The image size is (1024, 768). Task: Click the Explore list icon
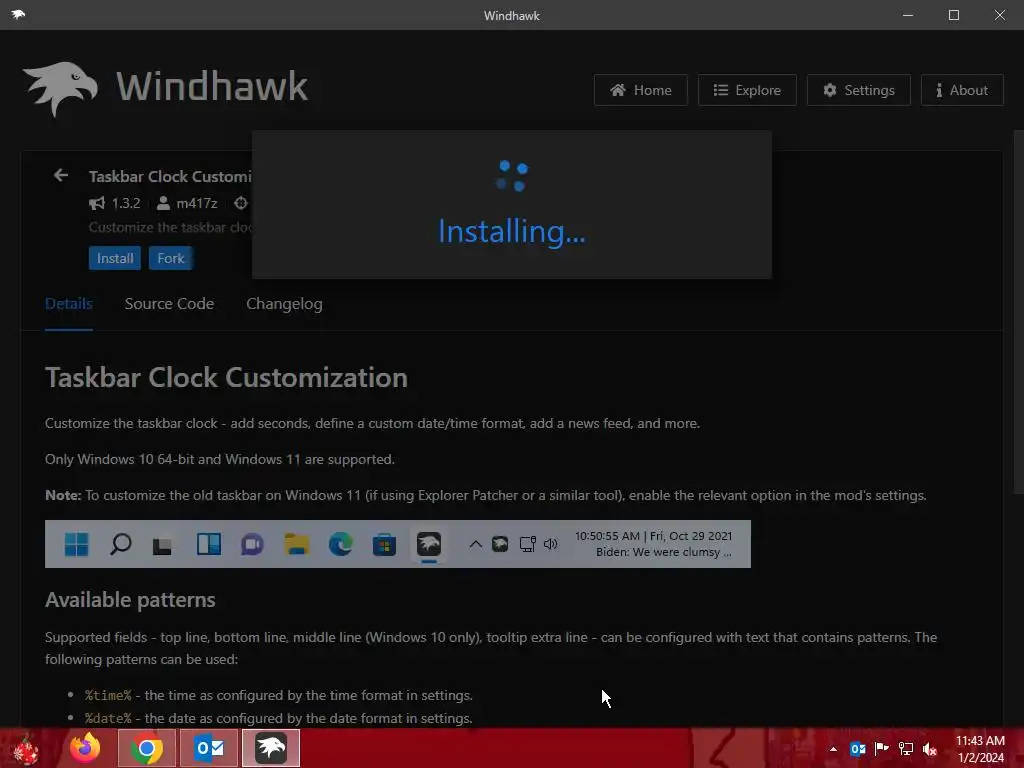tap(720, 90)
